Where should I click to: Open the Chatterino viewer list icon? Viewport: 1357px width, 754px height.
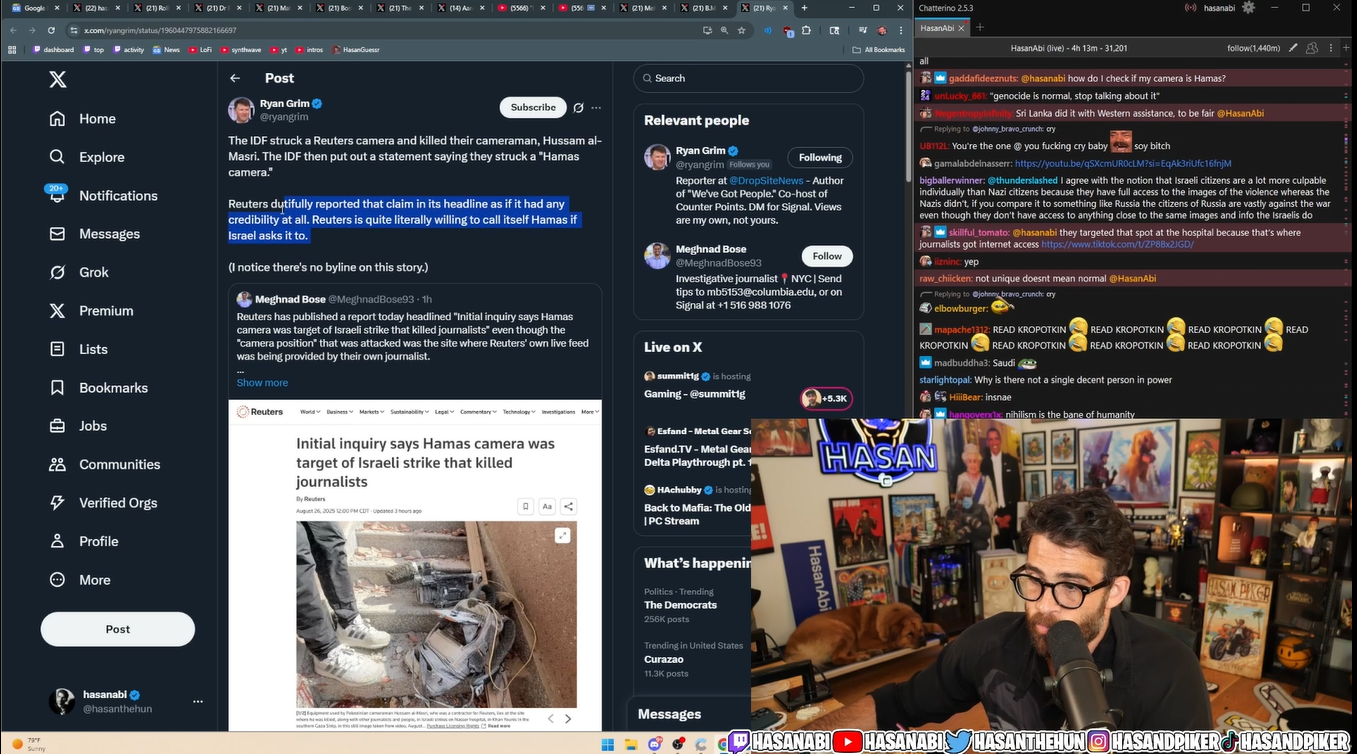click(1311, 48)
